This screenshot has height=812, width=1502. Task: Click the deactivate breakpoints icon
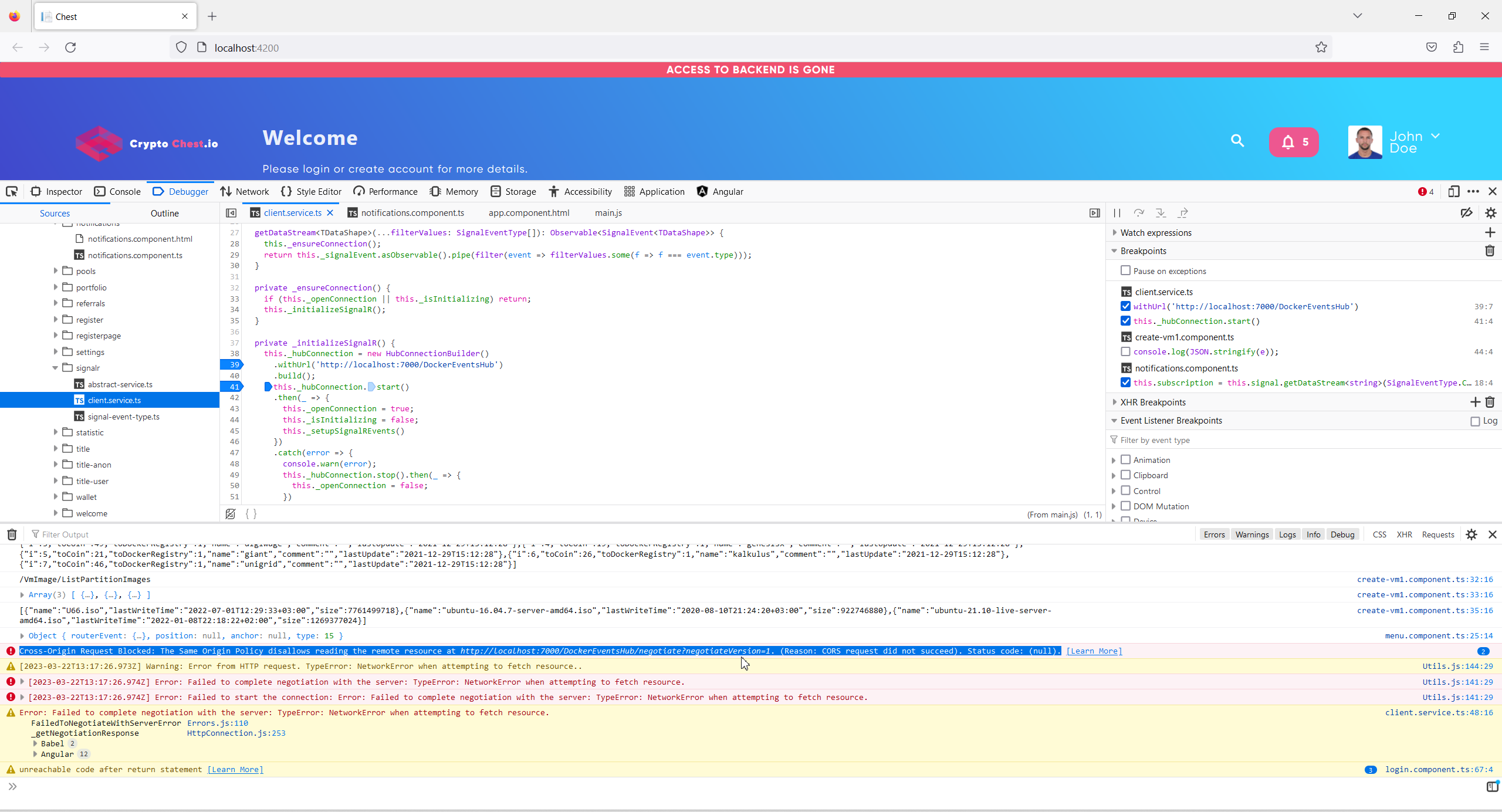click(1466, 213)
